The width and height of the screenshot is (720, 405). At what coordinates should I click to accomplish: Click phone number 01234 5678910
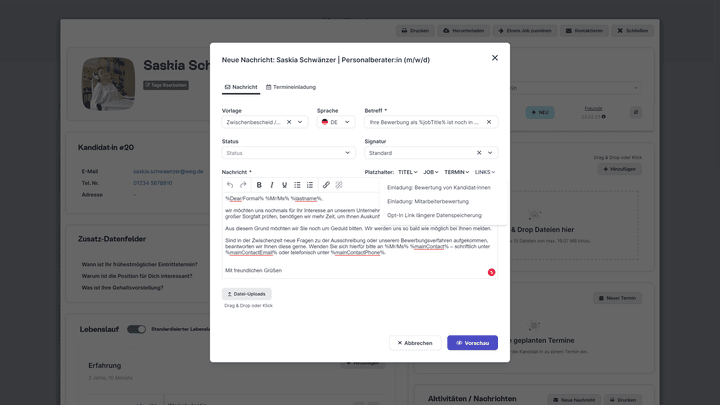pos(152,183)
